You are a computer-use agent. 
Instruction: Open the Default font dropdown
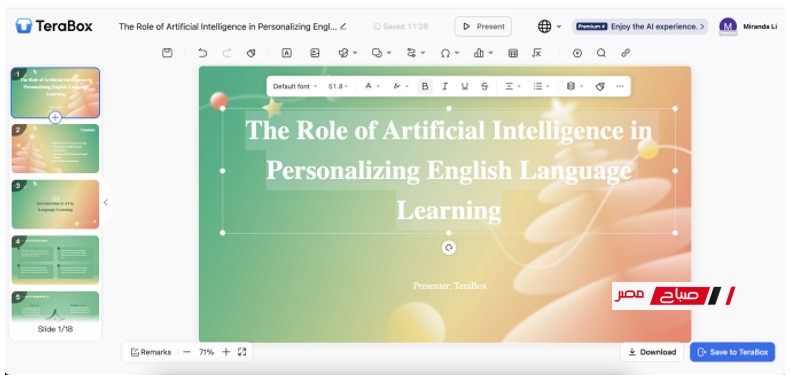coord(295,86)
